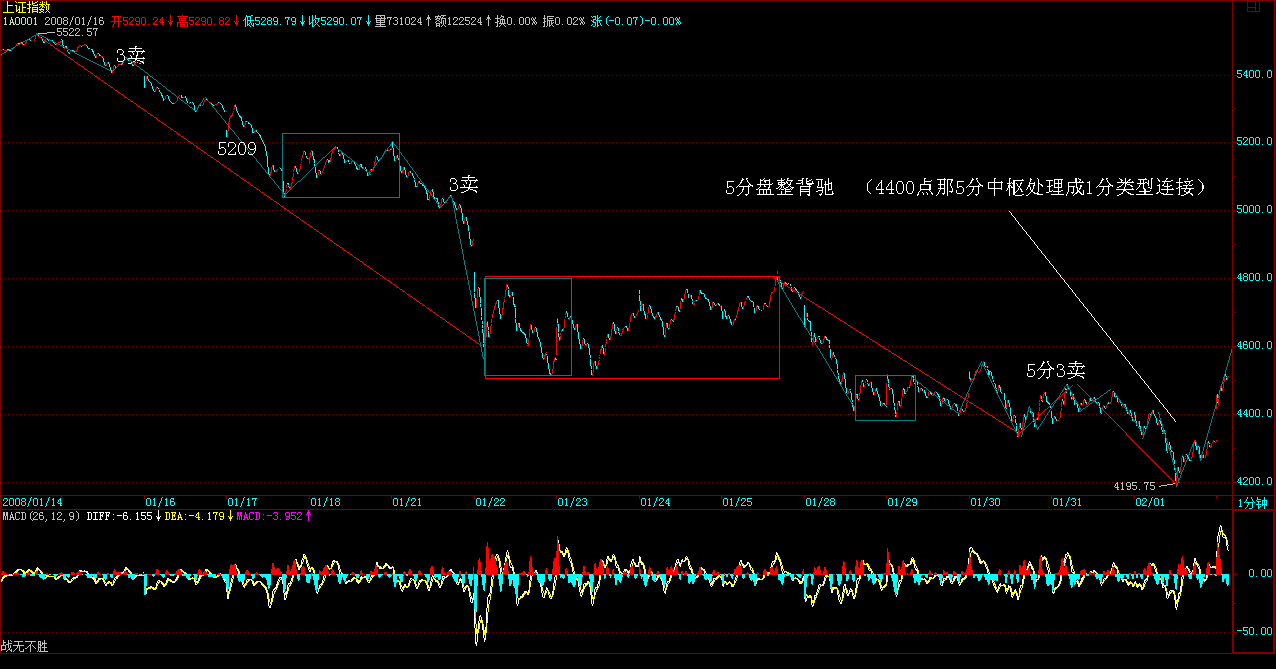Click the 5209 price annotation
Viewport: 1276px width, 669px height.
click(237, 149)
